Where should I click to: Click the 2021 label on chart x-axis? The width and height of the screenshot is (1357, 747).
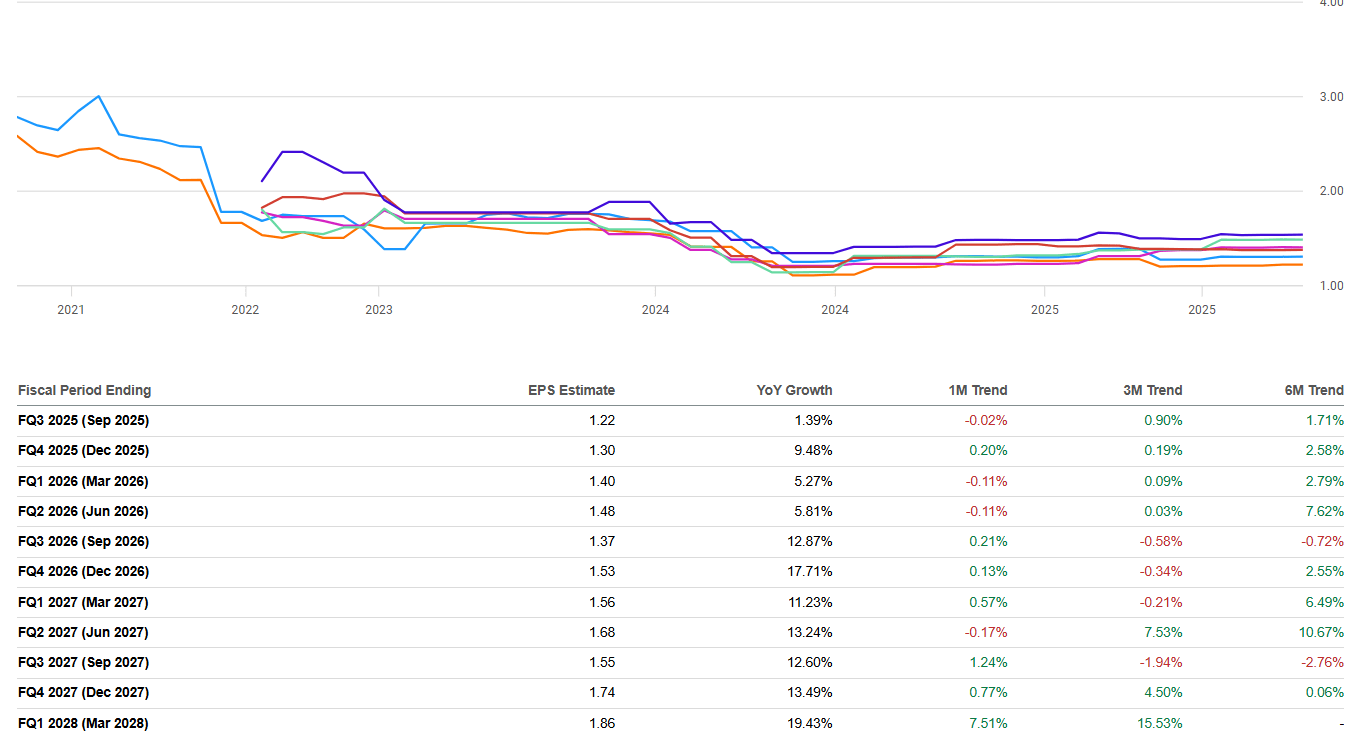coord(71,310)
